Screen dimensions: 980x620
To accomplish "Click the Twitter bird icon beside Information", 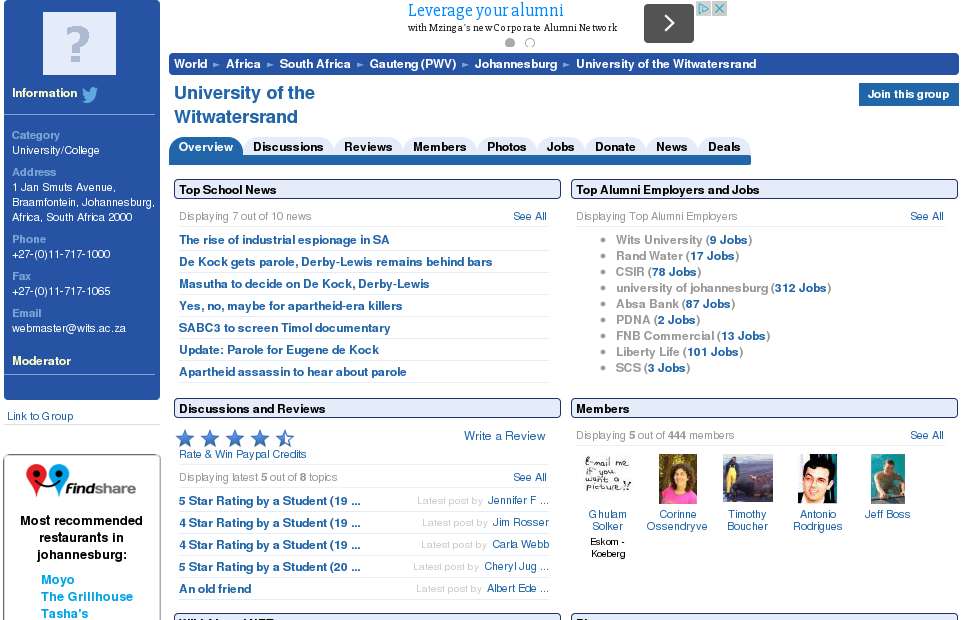I will click(89, 94).
